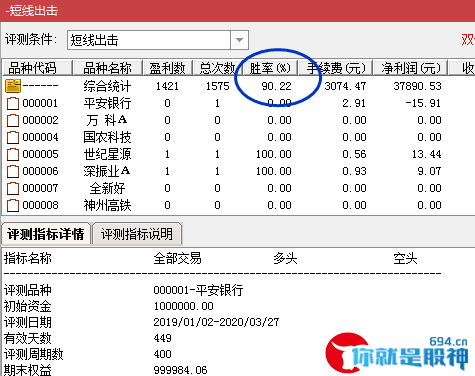Click the document icon beside 000006
The height and width of the screenshot is (376, 475).
(x=13, y=171)
